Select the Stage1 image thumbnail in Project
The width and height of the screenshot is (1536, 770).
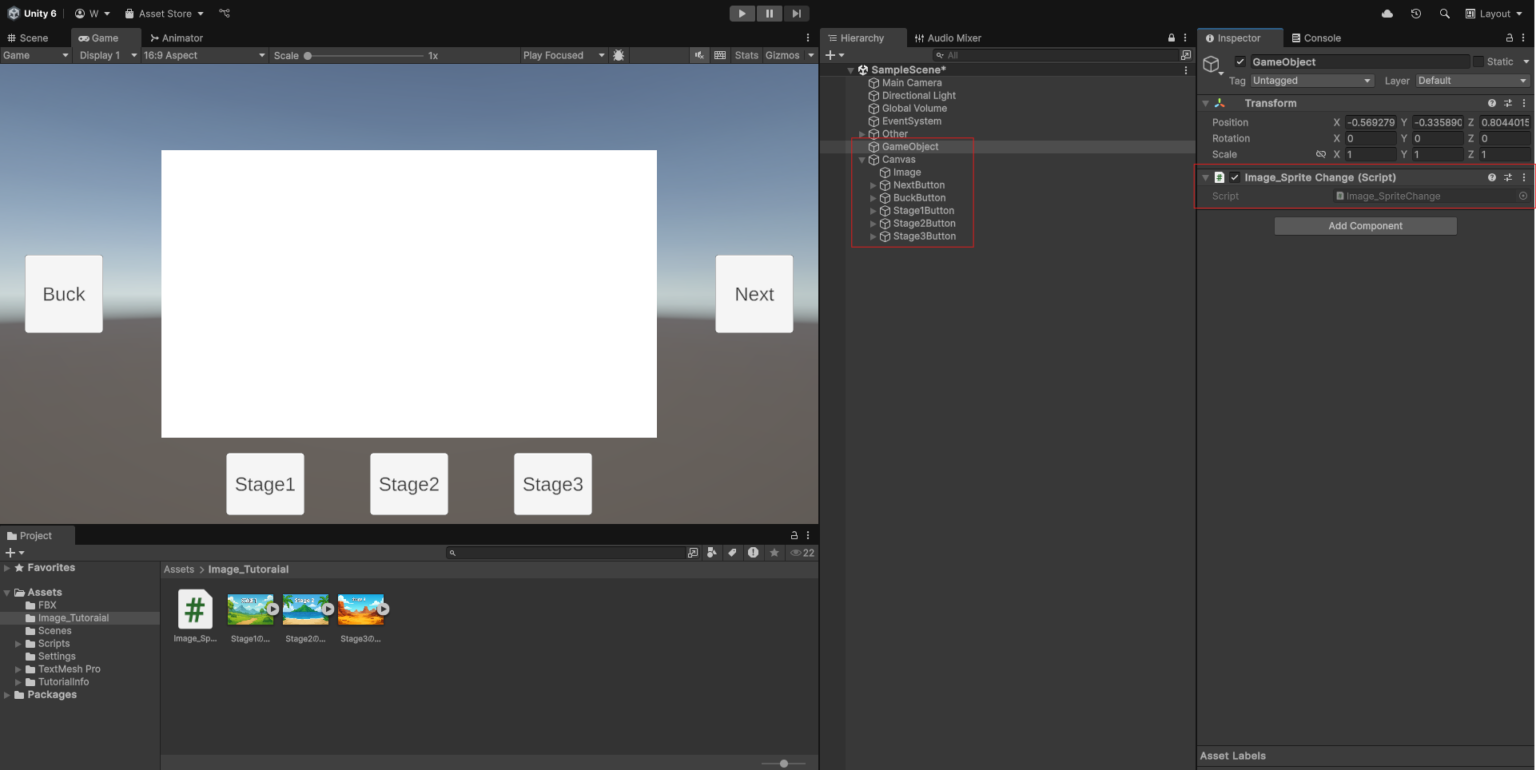click(250, 608)
